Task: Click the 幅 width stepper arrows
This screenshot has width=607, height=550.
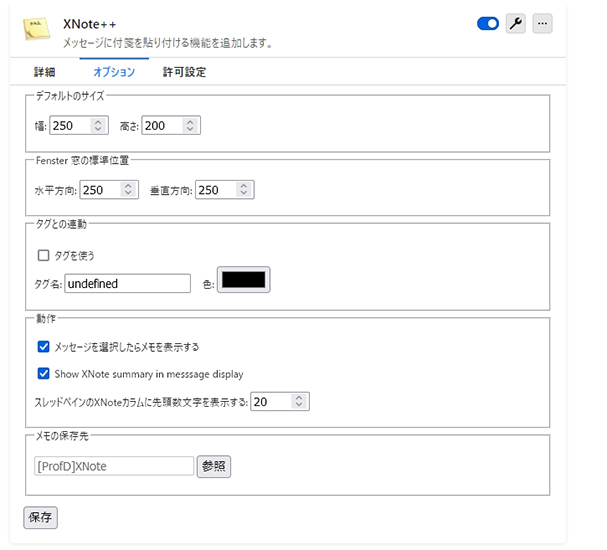Action: pyautogui.click(x=98, y=126)
